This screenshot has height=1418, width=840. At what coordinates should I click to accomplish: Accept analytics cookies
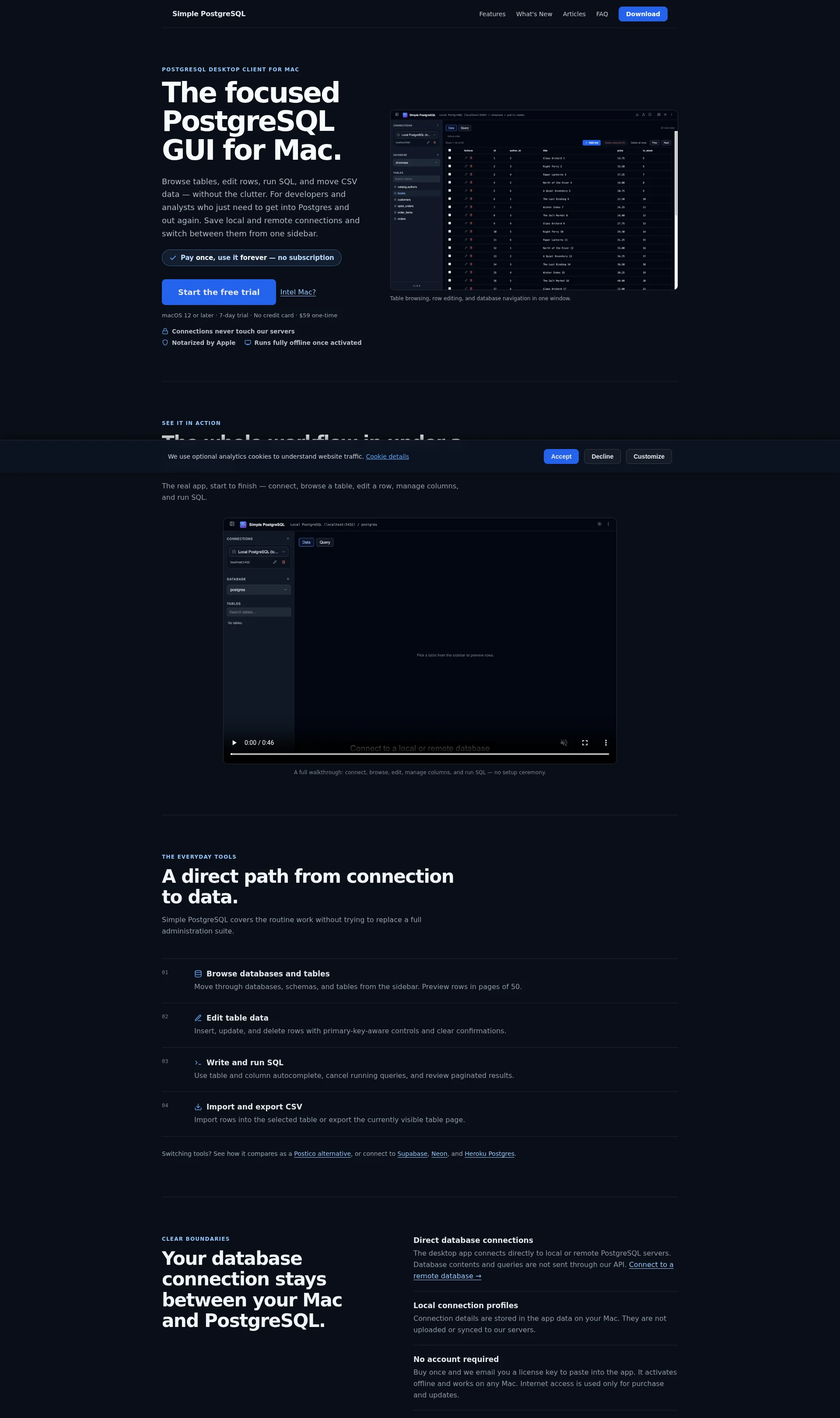pyautogui.click(x=561, y=457)
